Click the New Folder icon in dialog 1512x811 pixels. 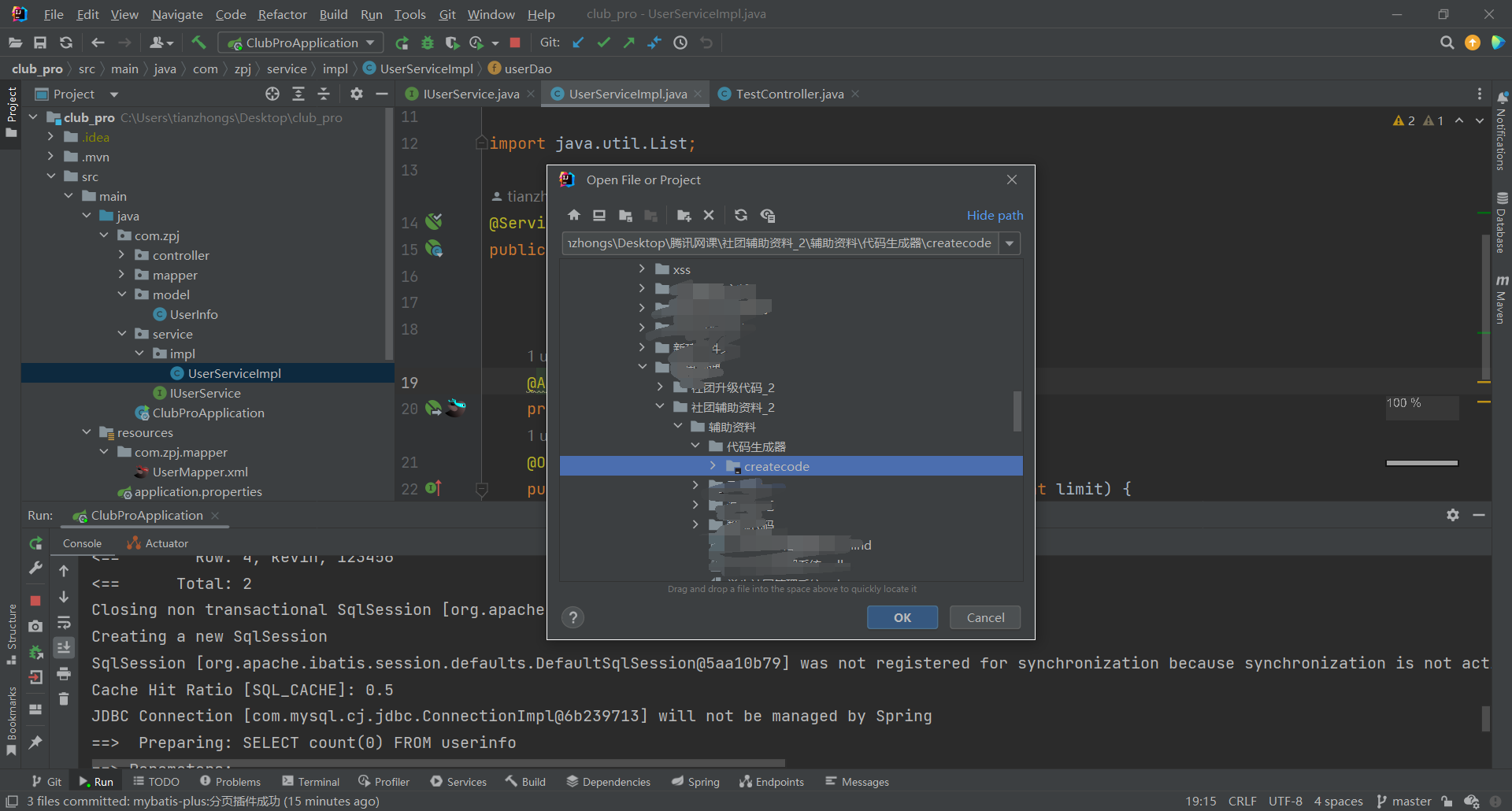(x=684, y=216)
